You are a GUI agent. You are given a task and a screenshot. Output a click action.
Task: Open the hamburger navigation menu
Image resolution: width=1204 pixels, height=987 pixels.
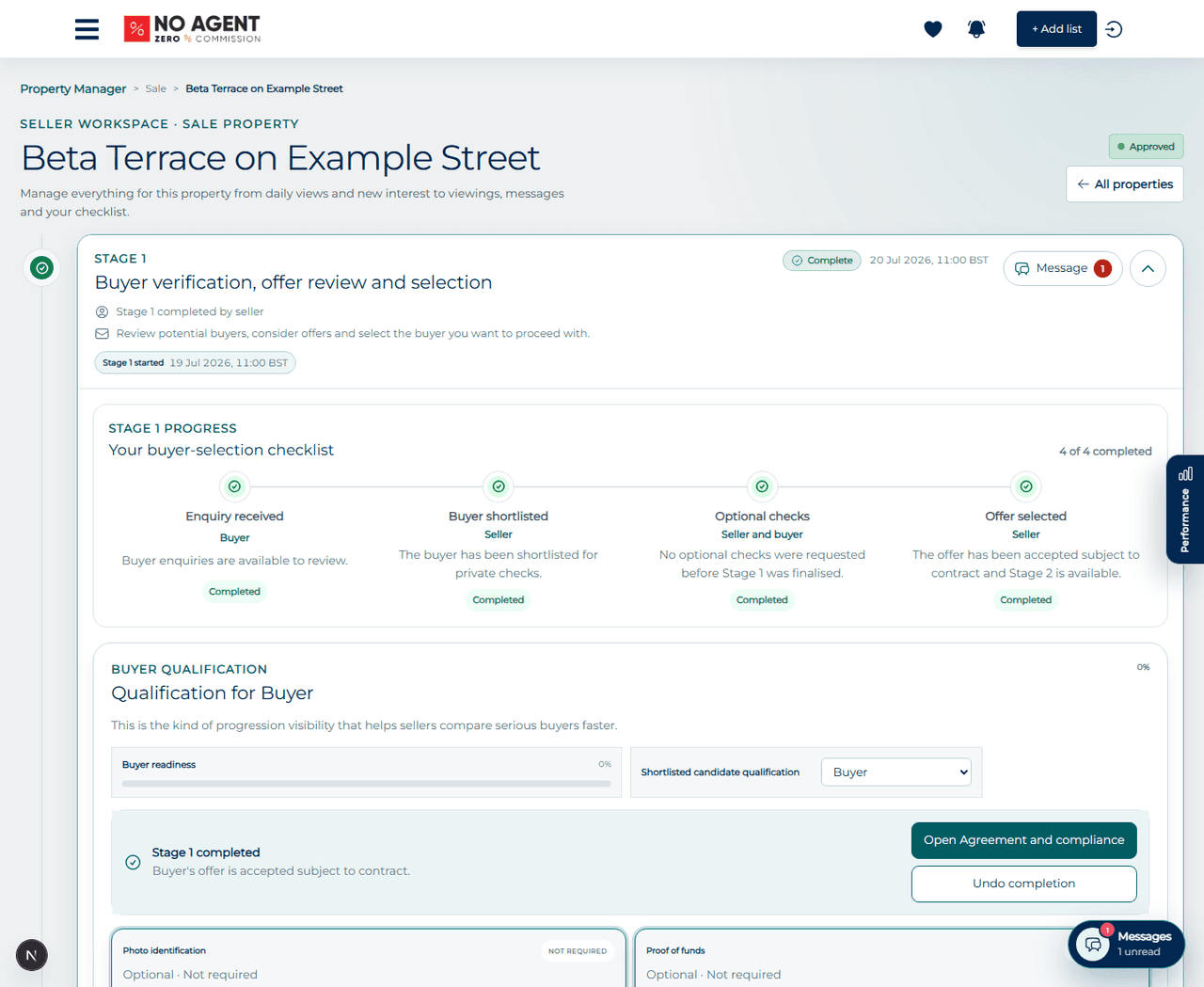87,29
